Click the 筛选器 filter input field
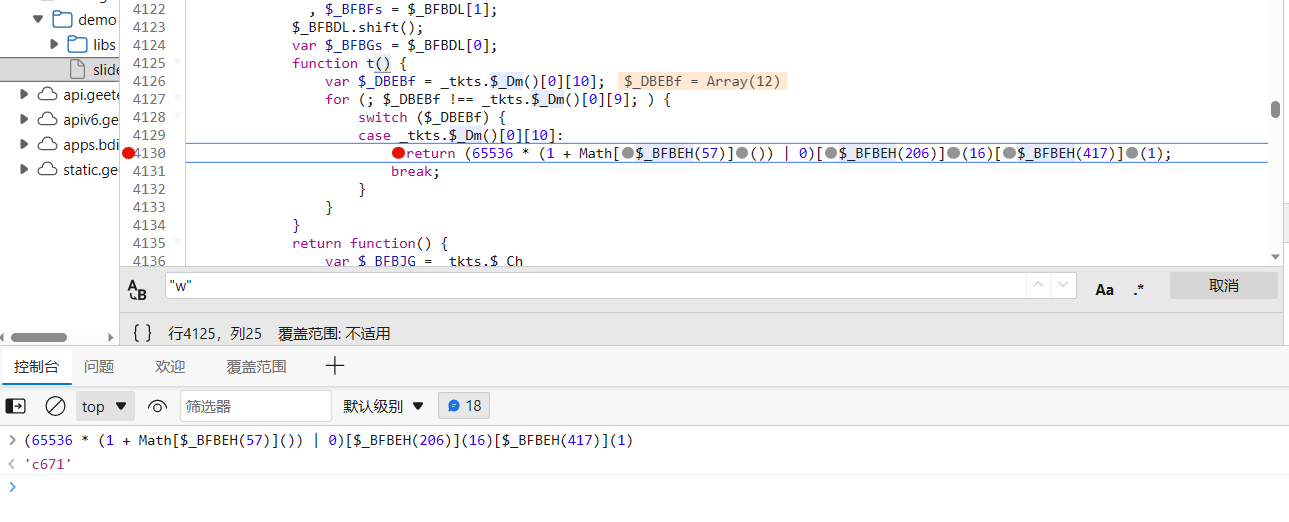 pos(256,406)
